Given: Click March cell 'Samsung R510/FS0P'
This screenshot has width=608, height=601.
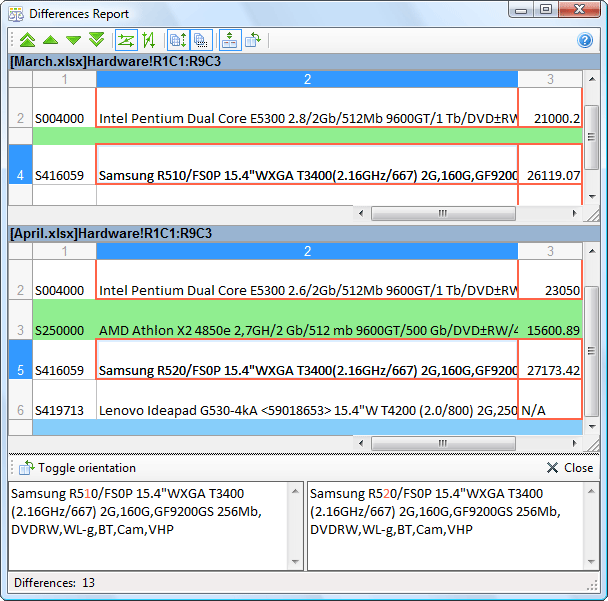Looking at the screenshot, I should 307,164.
